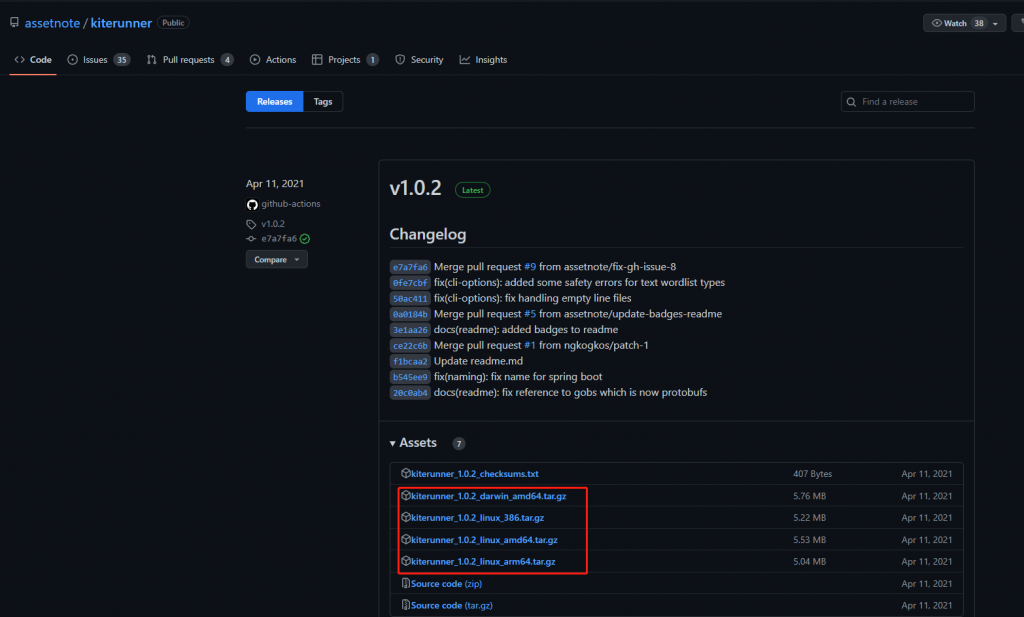Viewport: 1024px width, 617px height.
Task: Click the package icon beside linux_arm64 asset
Action: click(406, 560)
